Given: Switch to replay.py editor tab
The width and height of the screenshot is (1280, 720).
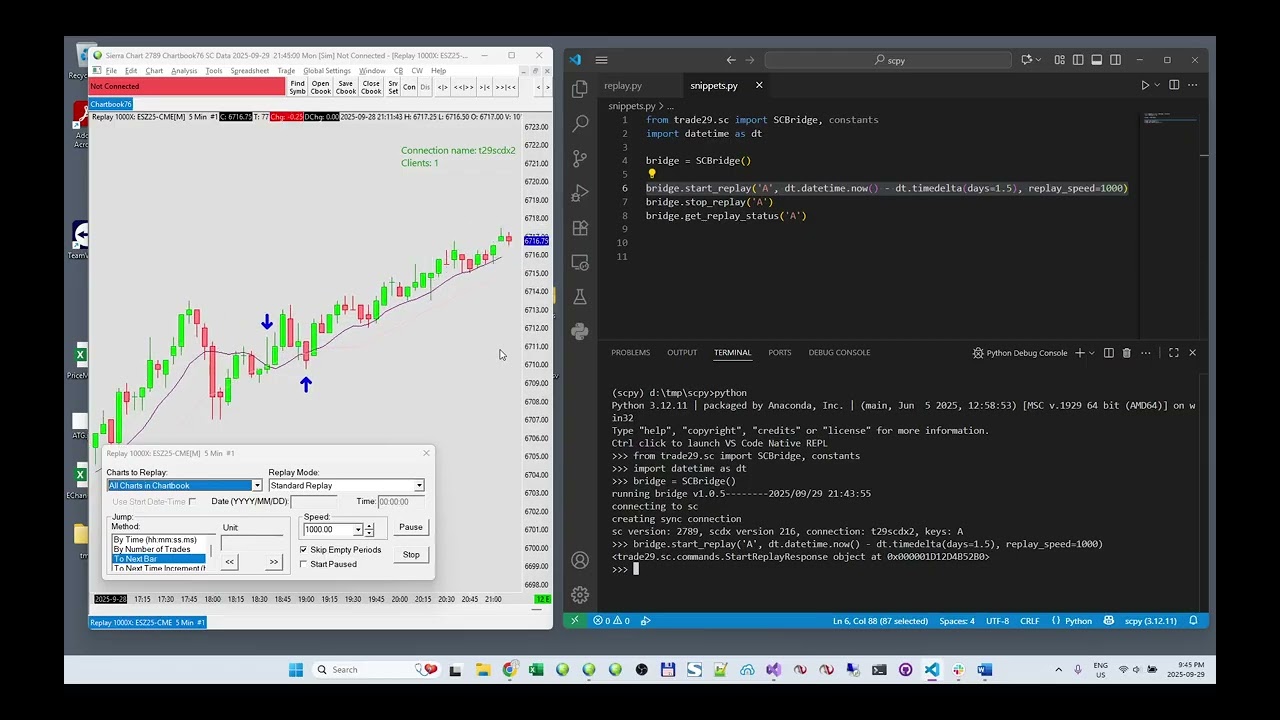Looking at the screenshot, I should click(x=623, y=86).
